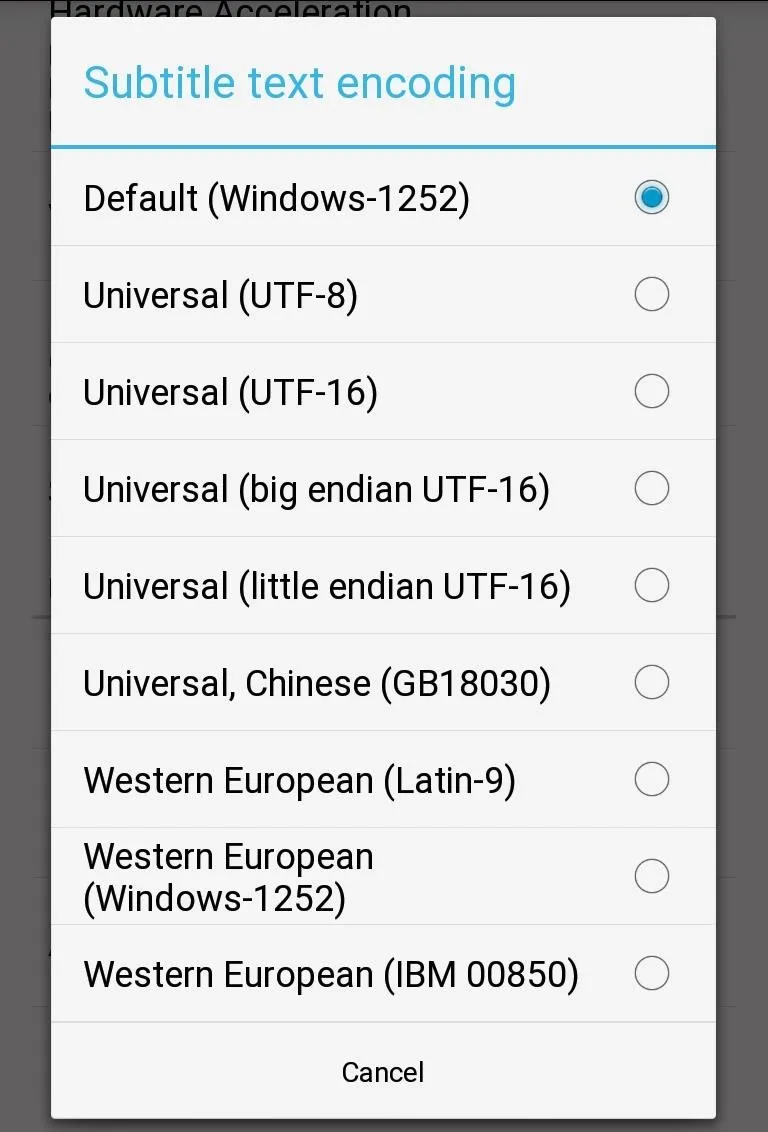The height and width of the screenshot is (1132, 768).
Task: Tap the Western European (IBM 00850) text
Action: [331, 975]
